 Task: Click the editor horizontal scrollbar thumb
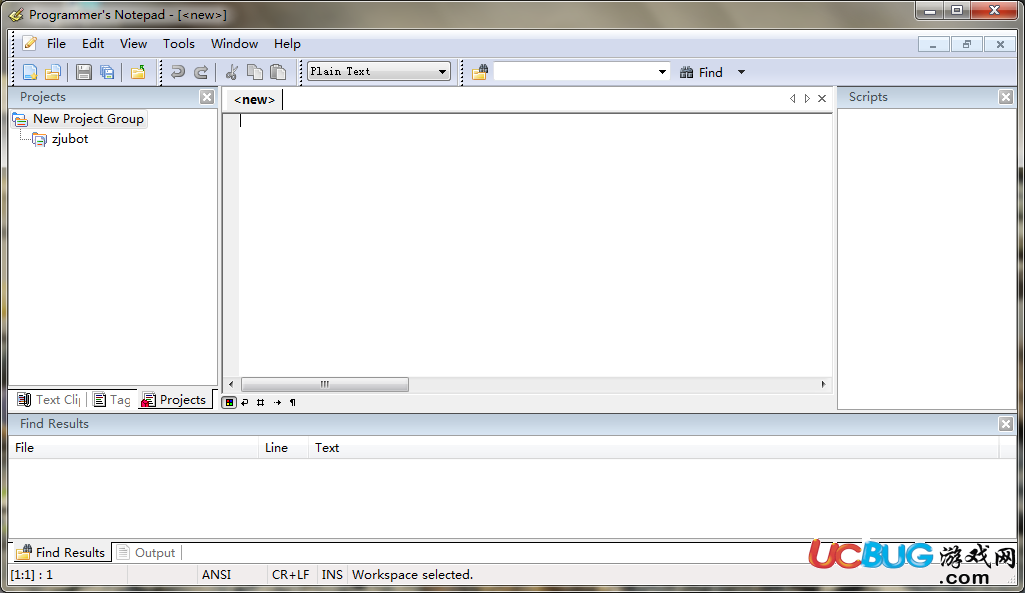pyautogui.click(x=325, y=384)
